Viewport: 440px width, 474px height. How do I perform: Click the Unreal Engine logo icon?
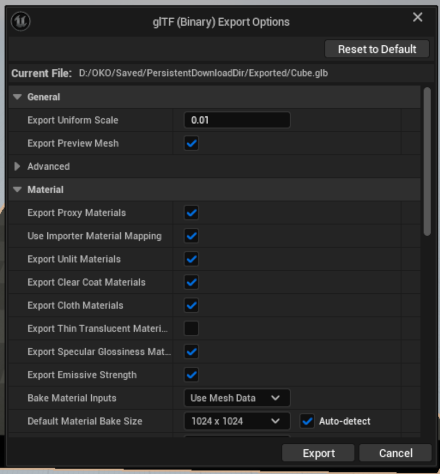pos(21,21)
